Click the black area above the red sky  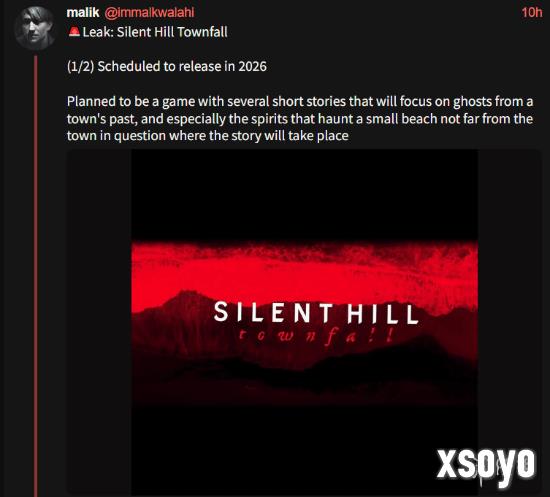(x=304, y=195)
